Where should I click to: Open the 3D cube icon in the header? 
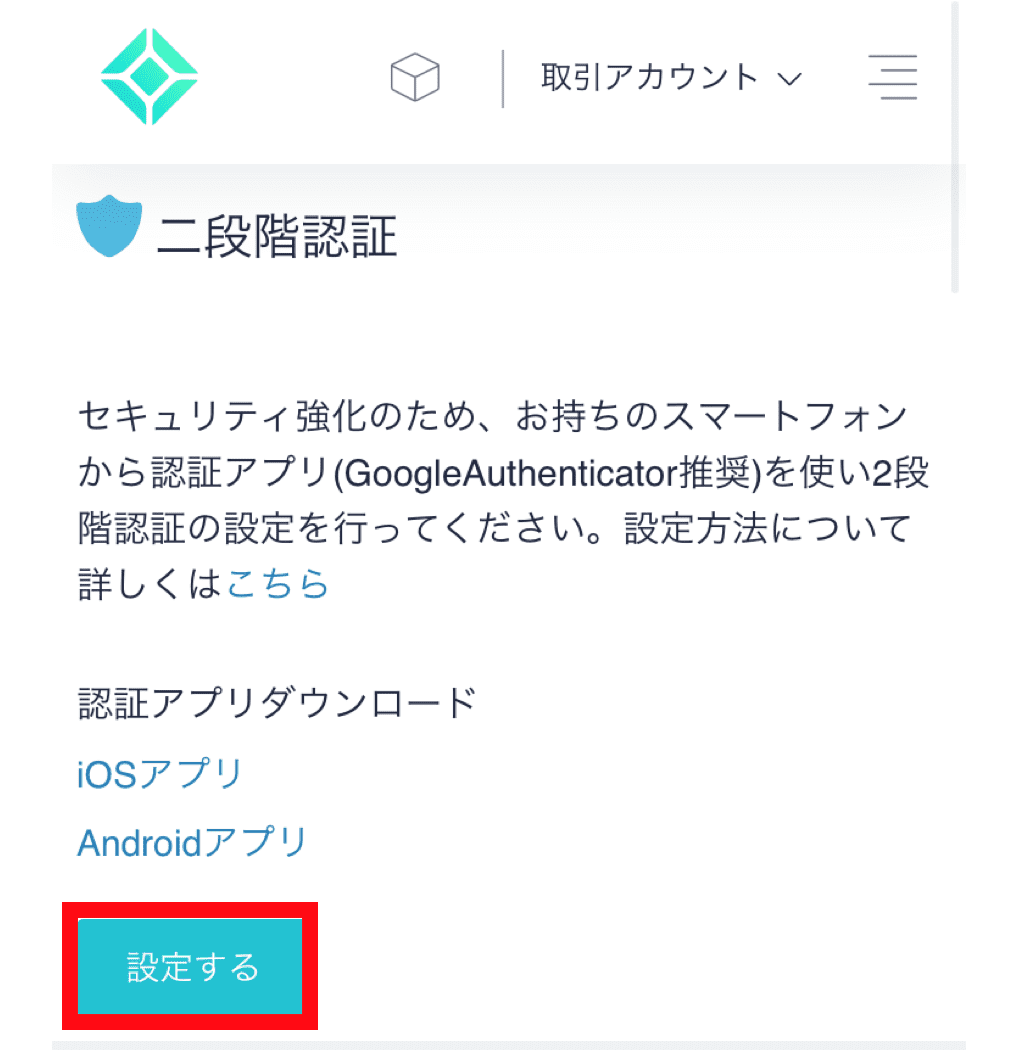coord(416,76)
